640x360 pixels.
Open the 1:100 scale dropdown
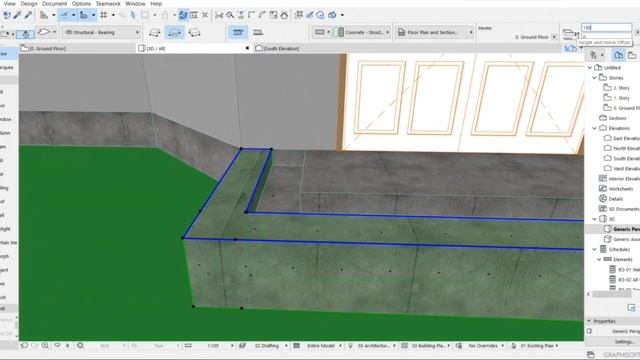coord(213,346)
